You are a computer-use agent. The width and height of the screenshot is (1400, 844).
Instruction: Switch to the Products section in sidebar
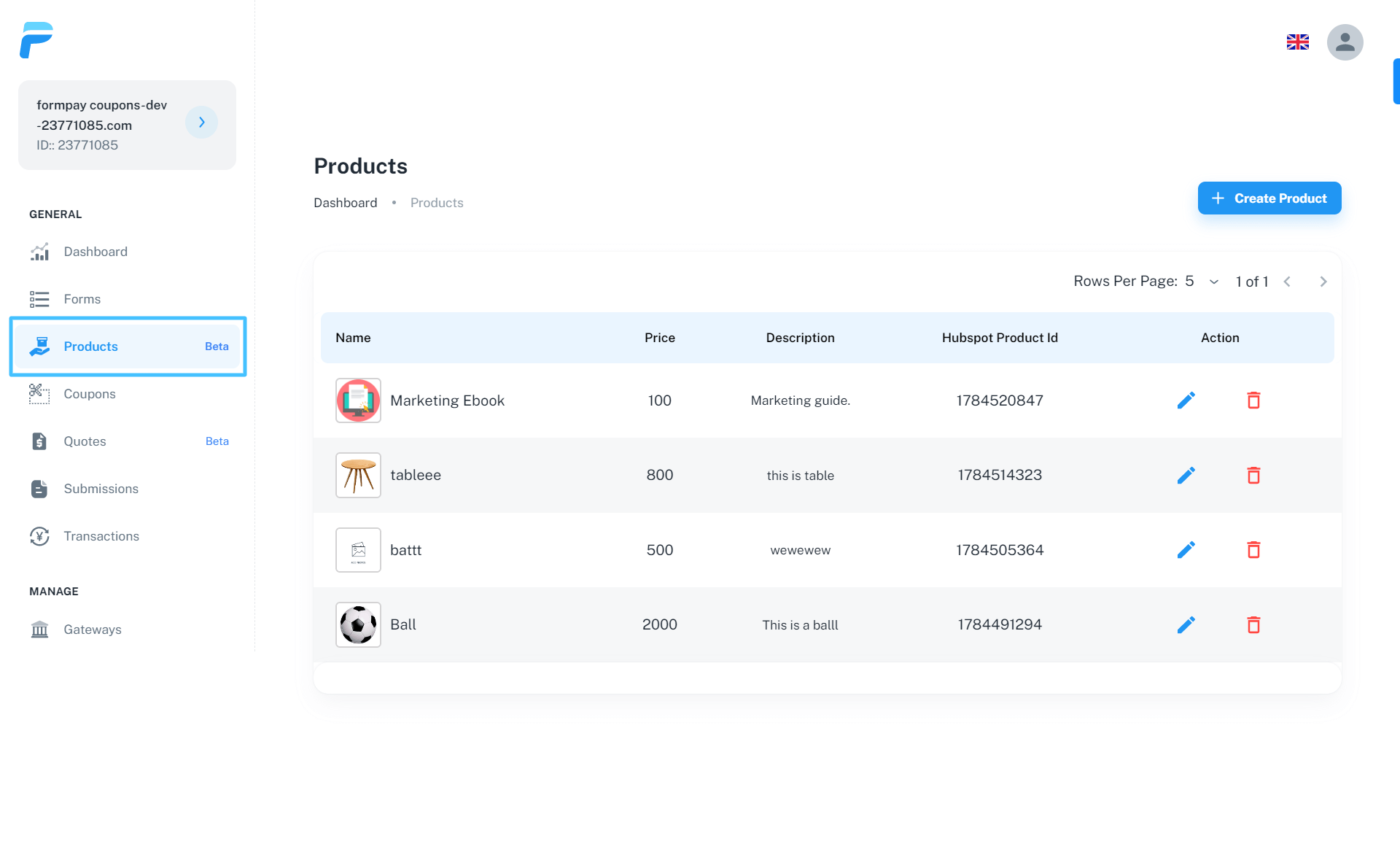91,346
